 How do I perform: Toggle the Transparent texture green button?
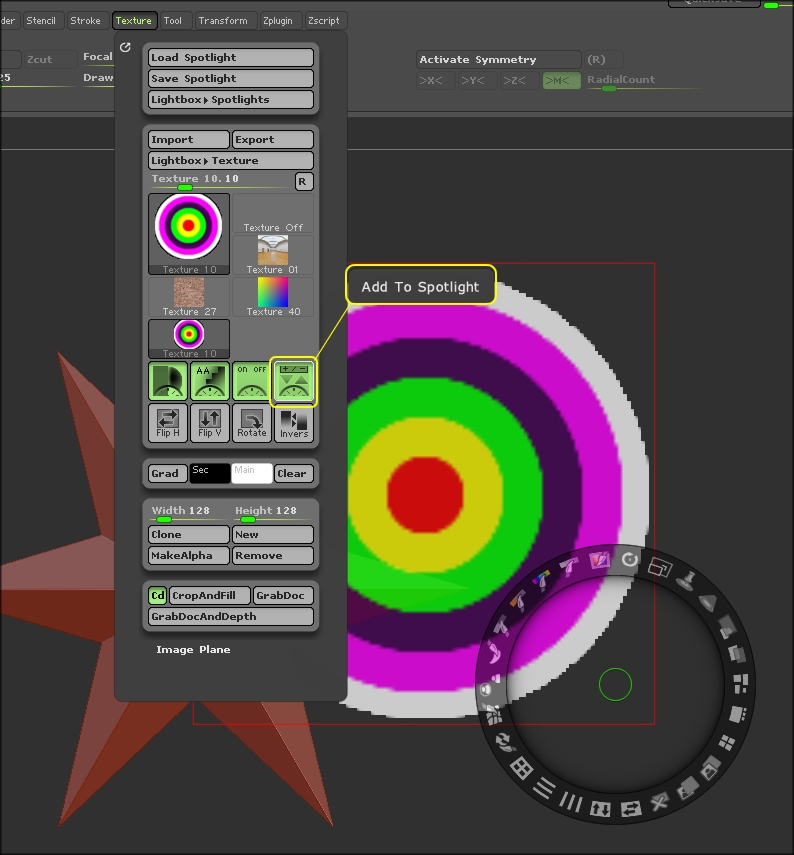coord(168,381)
